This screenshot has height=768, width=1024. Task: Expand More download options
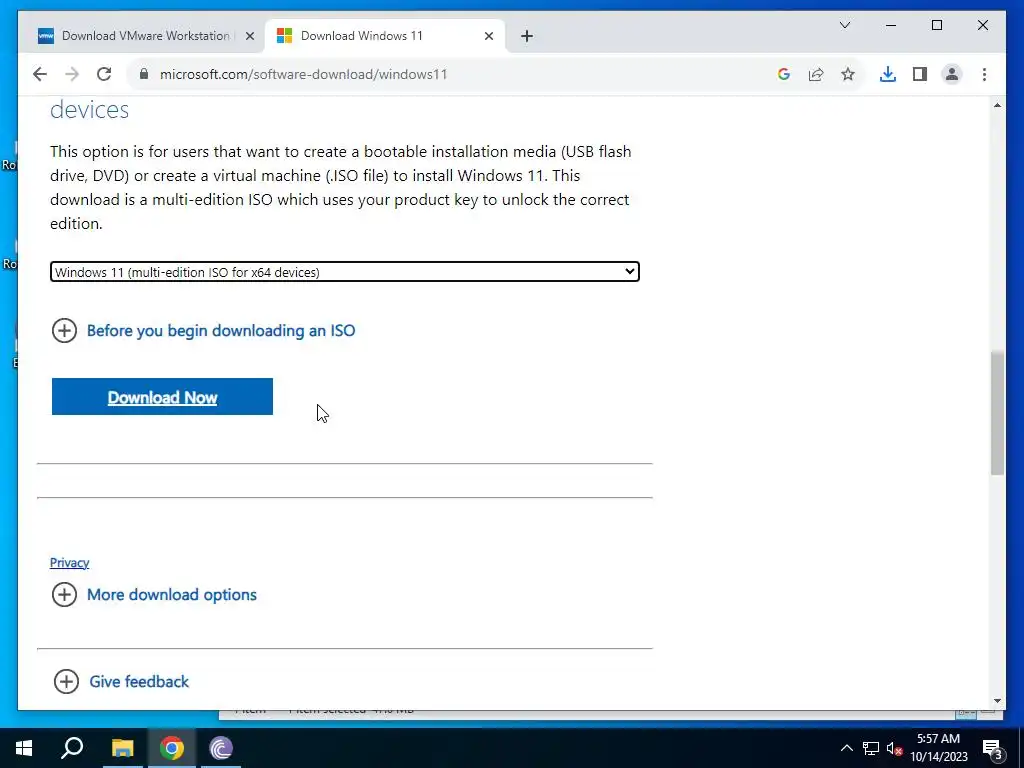pyautogui.click(x=154, y=594)
